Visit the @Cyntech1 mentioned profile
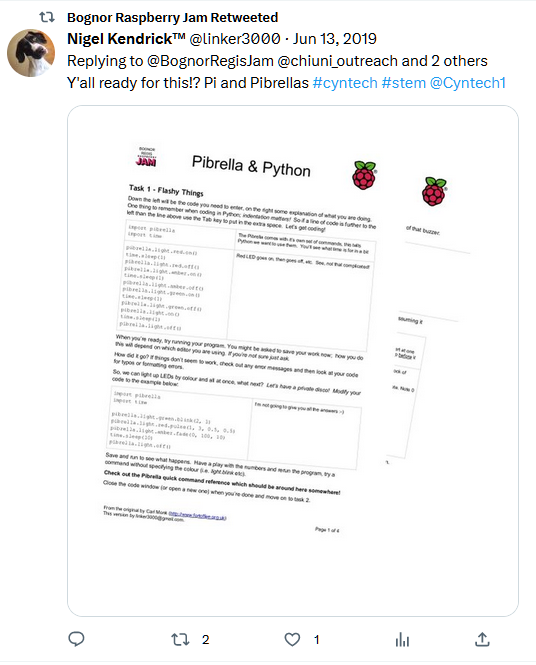This screenshot has height=665, width=536. tap(468, 83)
